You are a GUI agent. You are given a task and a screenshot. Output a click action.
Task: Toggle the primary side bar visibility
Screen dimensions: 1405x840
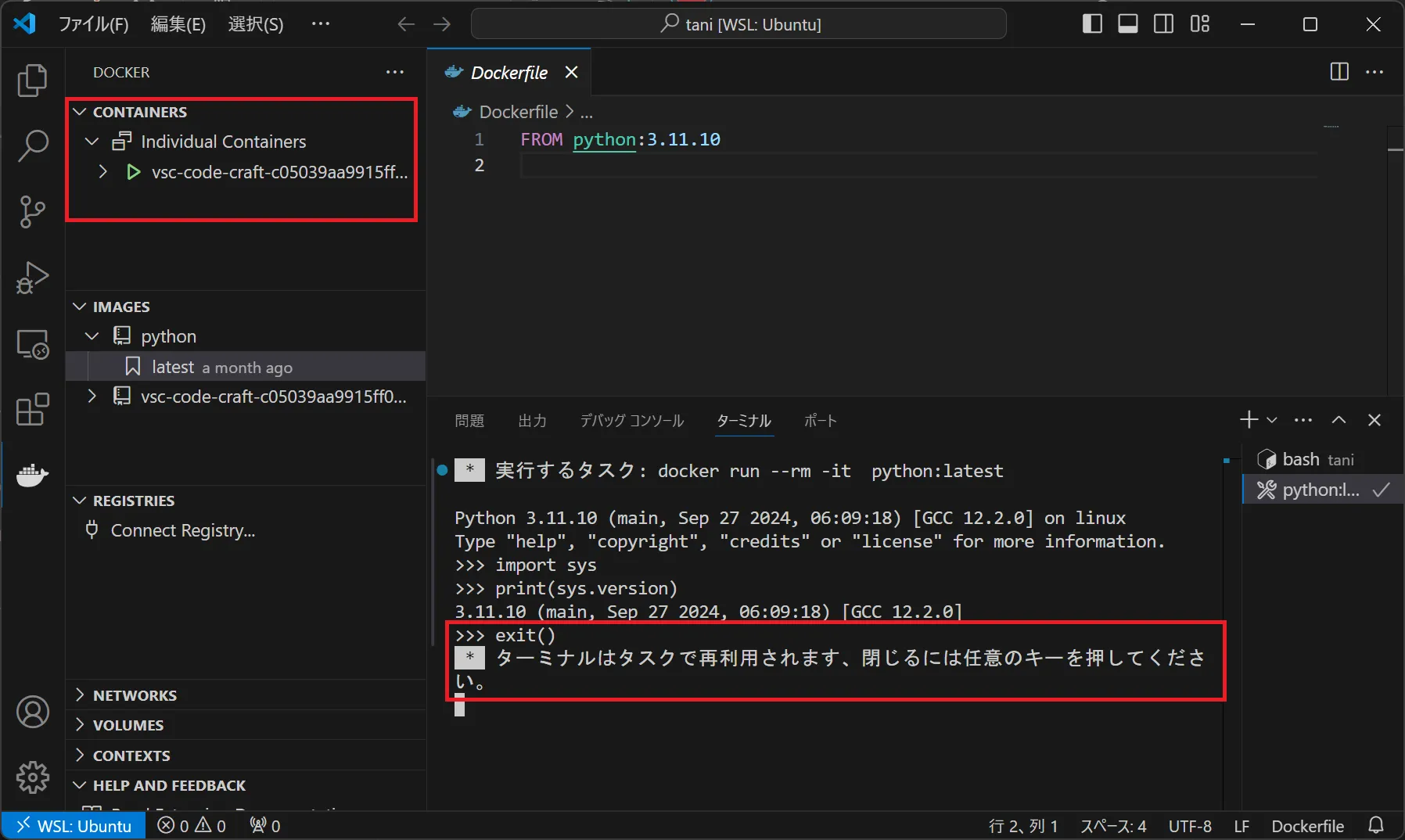pos(1092,24)
